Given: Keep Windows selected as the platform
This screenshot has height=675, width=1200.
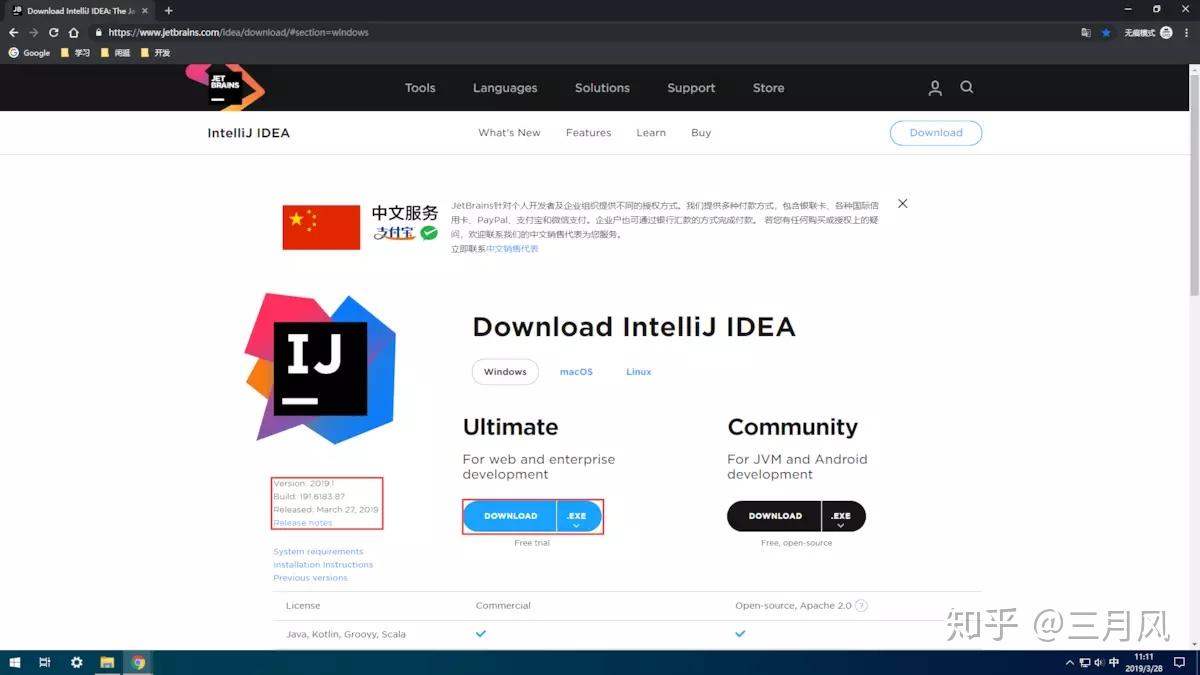Looking at the screenshot, I should (x=504, y=371).
